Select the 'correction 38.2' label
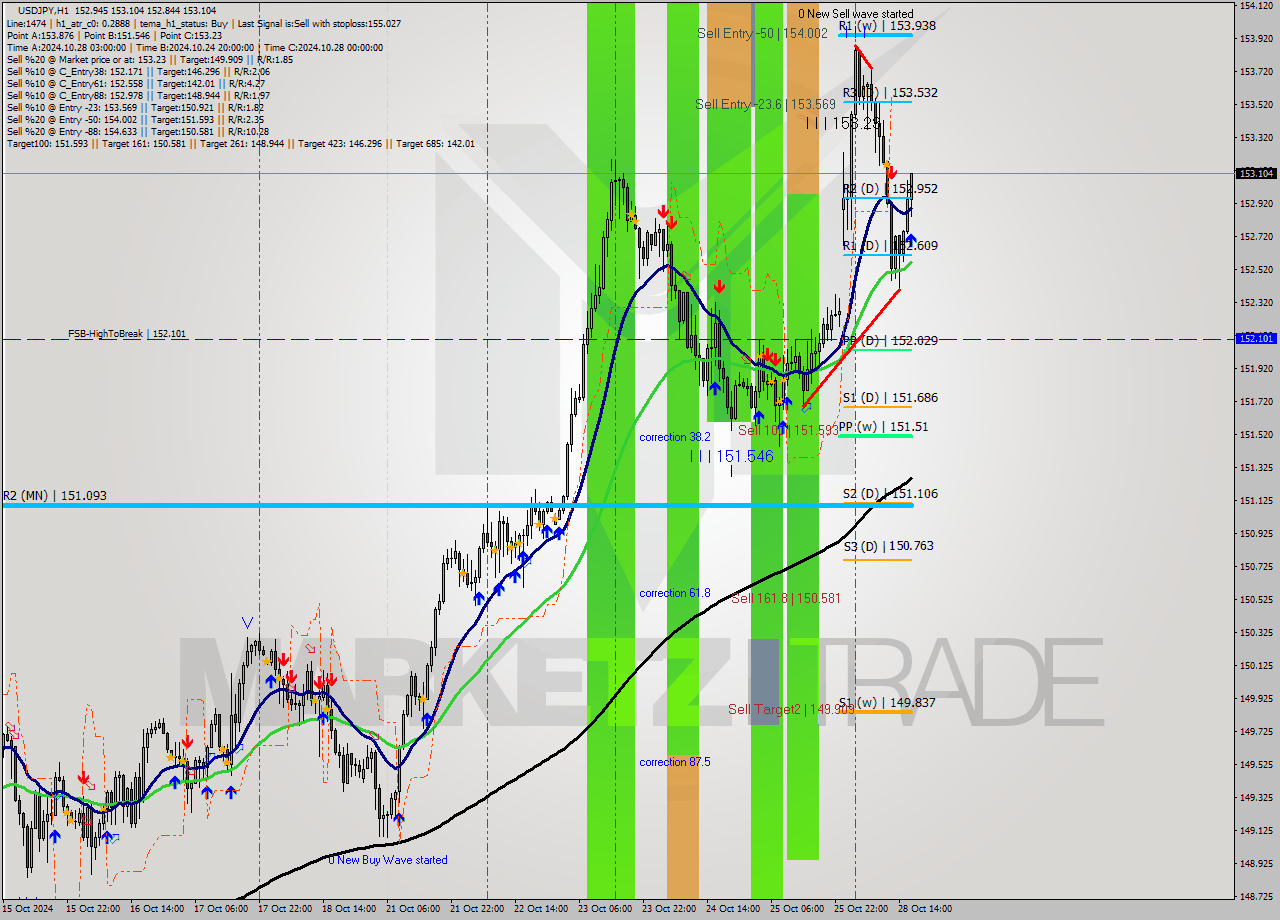The image size is (1280, 920). tap(675, 437)
